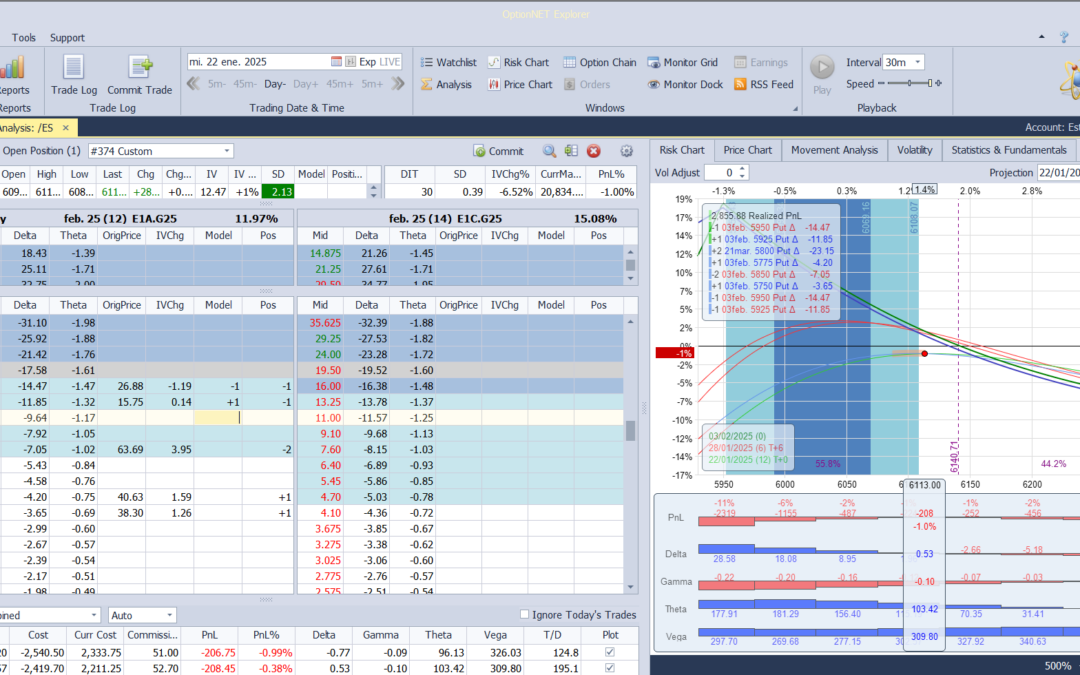Open the Reports bar chart icon
Screen dimensions: 1080x675
[12, 68]
